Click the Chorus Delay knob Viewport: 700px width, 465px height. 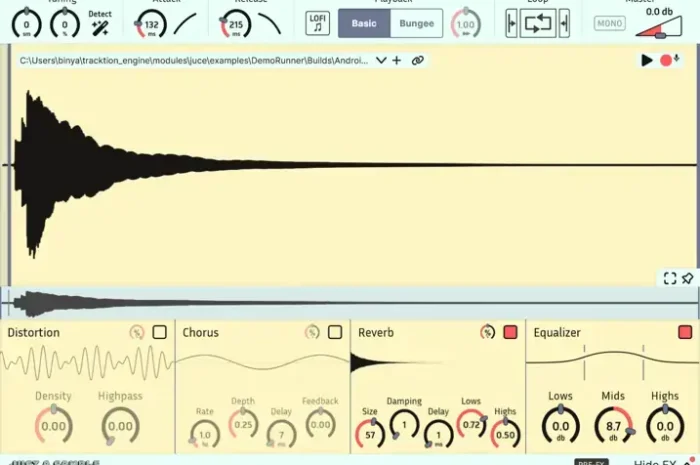[x=281, y=434]
